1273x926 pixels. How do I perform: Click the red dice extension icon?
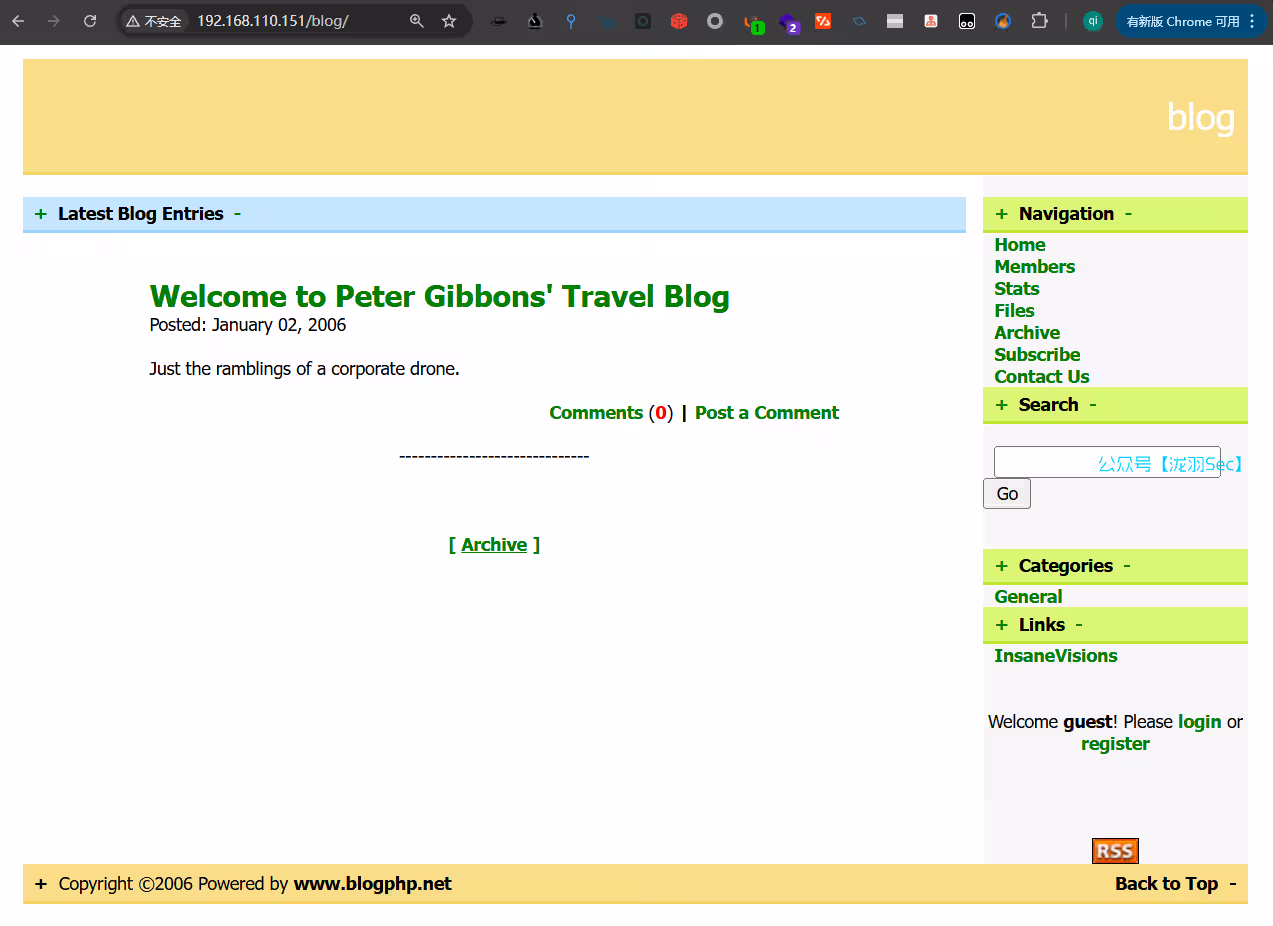pos(679,21)
